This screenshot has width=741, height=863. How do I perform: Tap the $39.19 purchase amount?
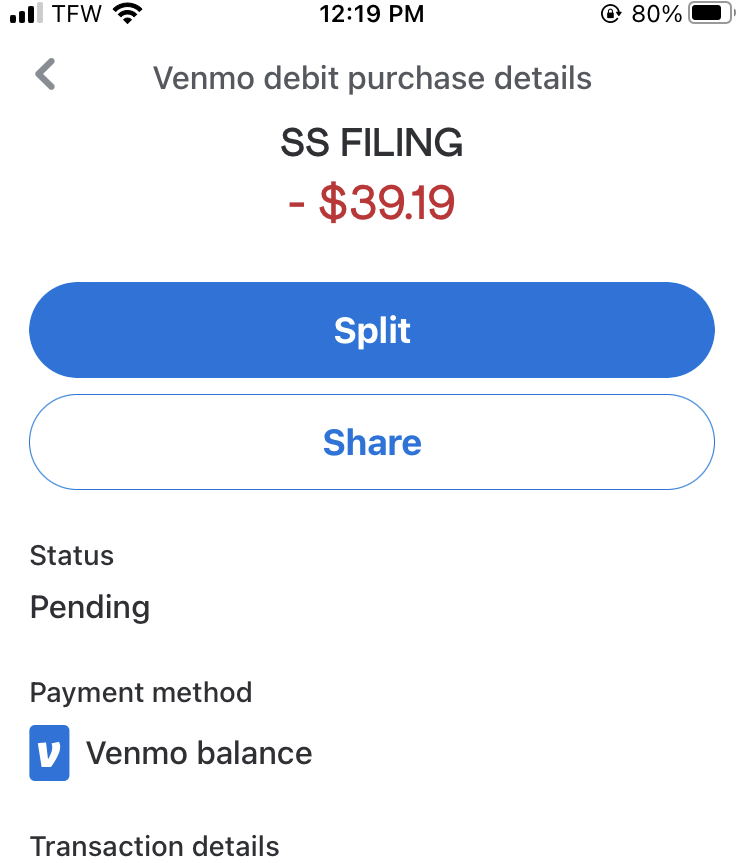387,203
